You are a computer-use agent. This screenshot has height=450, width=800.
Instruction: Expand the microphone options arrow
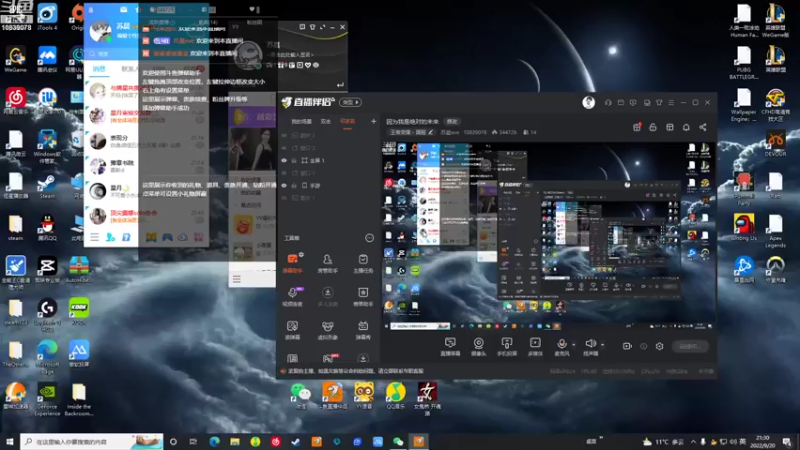pyautogui.click(x=574, y=344)
